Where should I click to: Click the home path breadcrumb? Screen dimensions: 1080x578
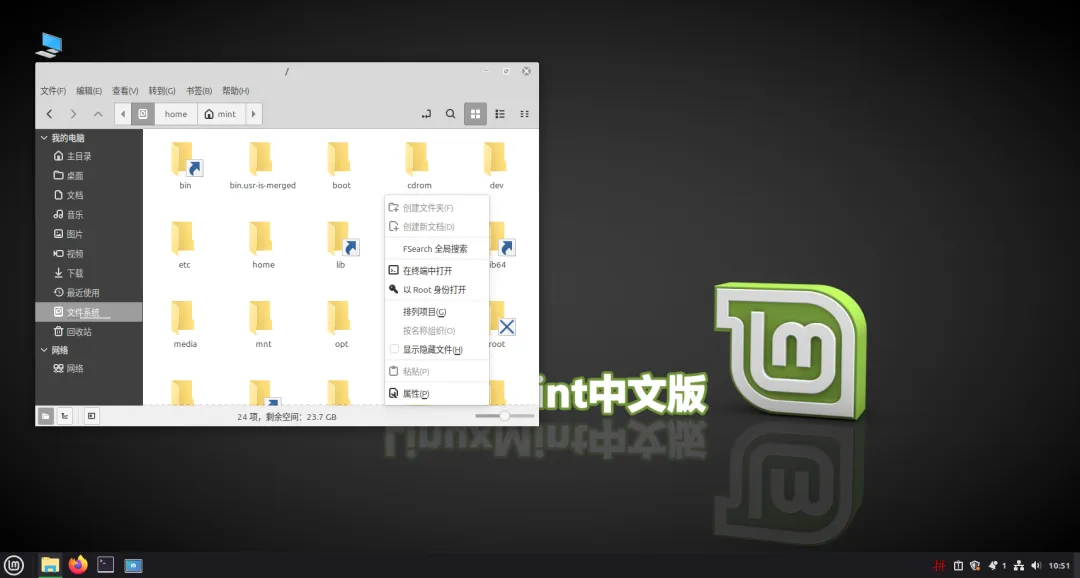coord(176,114)
